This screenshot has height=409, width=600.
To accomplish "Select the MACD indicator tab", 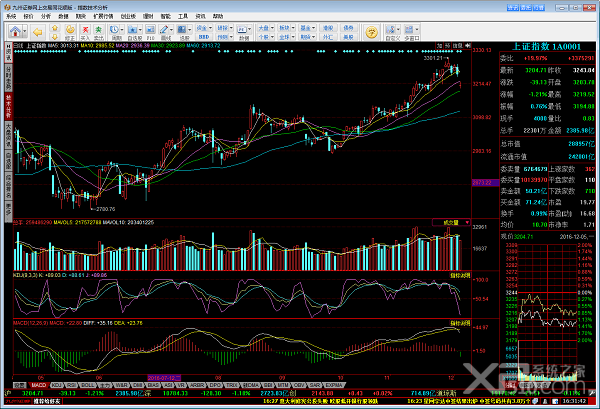I will tap(39, 385).
